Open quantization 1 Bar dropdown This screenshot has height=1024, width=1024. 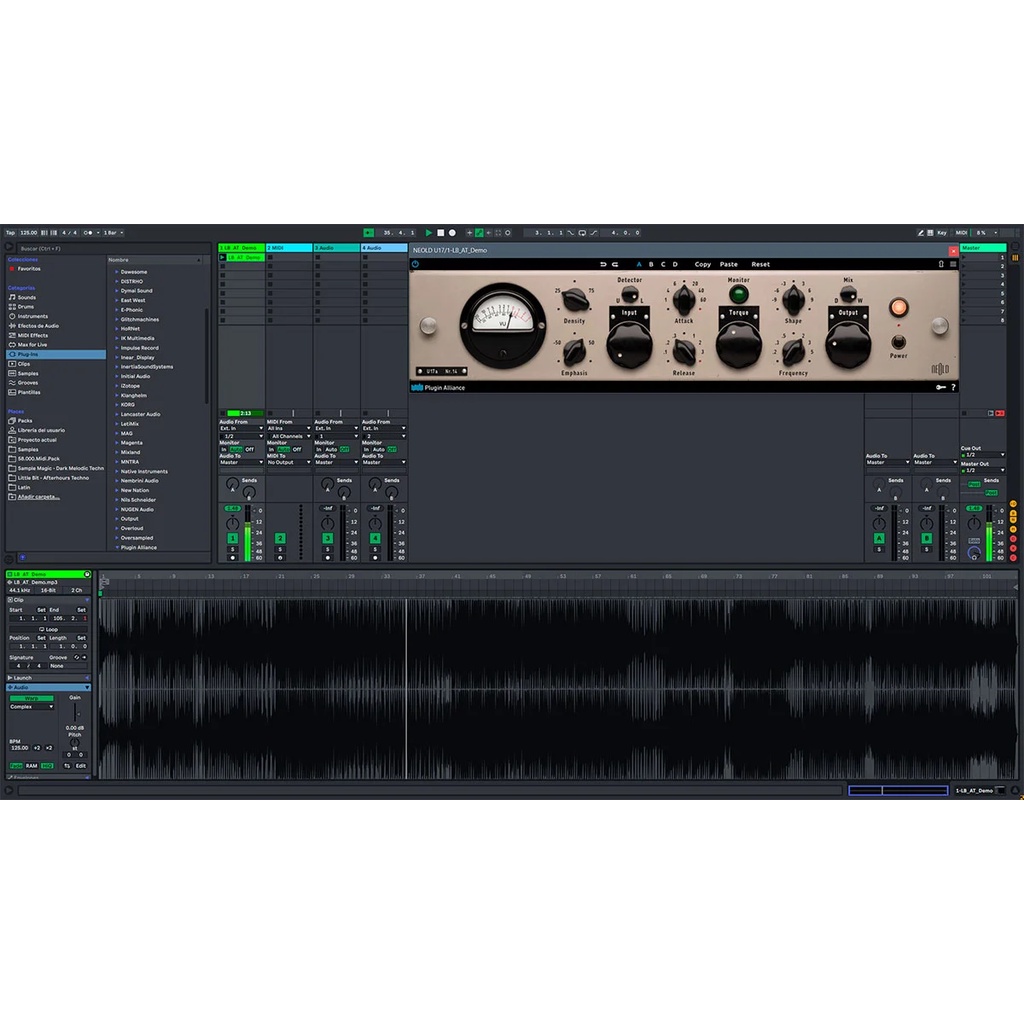tap(113, 232)
